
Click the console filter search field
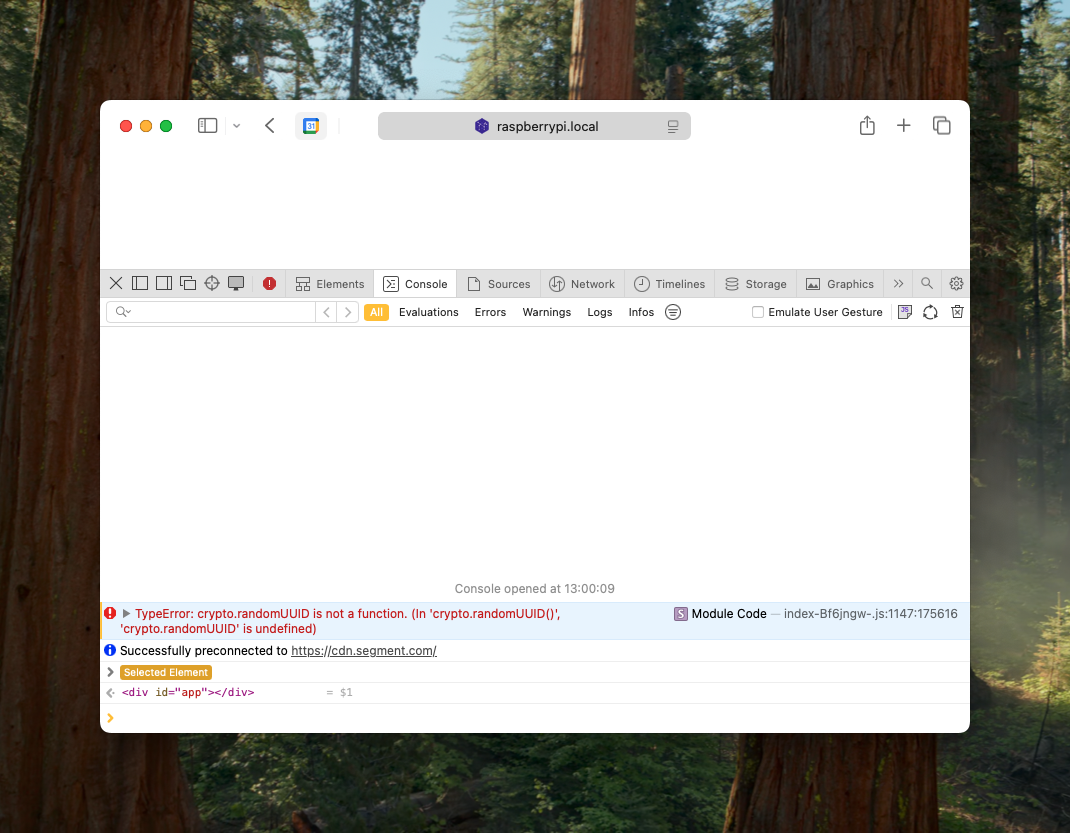(x=220, y=312)
